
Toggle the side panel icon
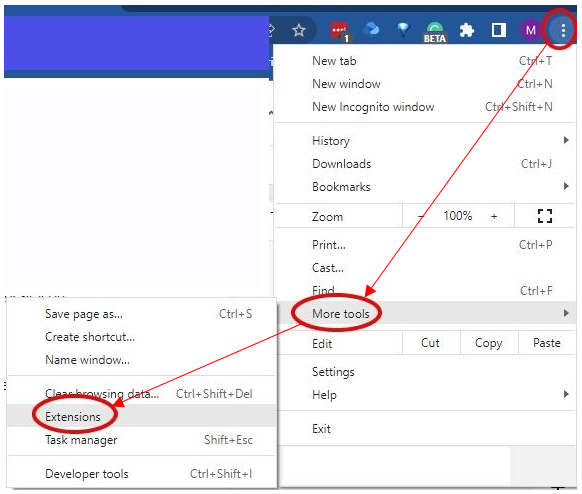(498, 30)
